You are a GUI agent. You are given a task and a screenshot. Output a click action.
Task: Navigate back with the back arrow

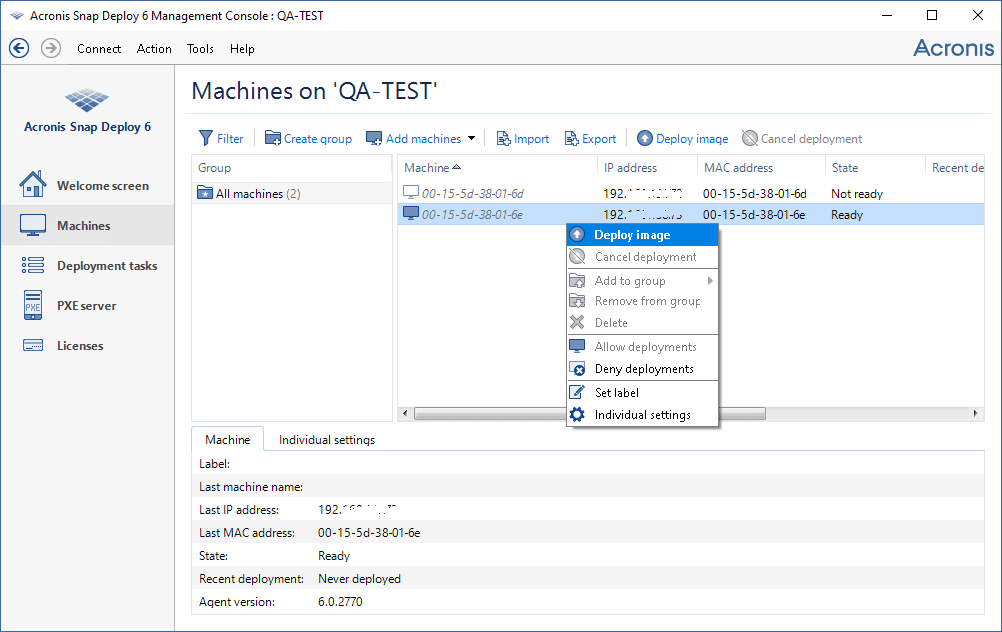pyautogui.click(x=19, y=48)
